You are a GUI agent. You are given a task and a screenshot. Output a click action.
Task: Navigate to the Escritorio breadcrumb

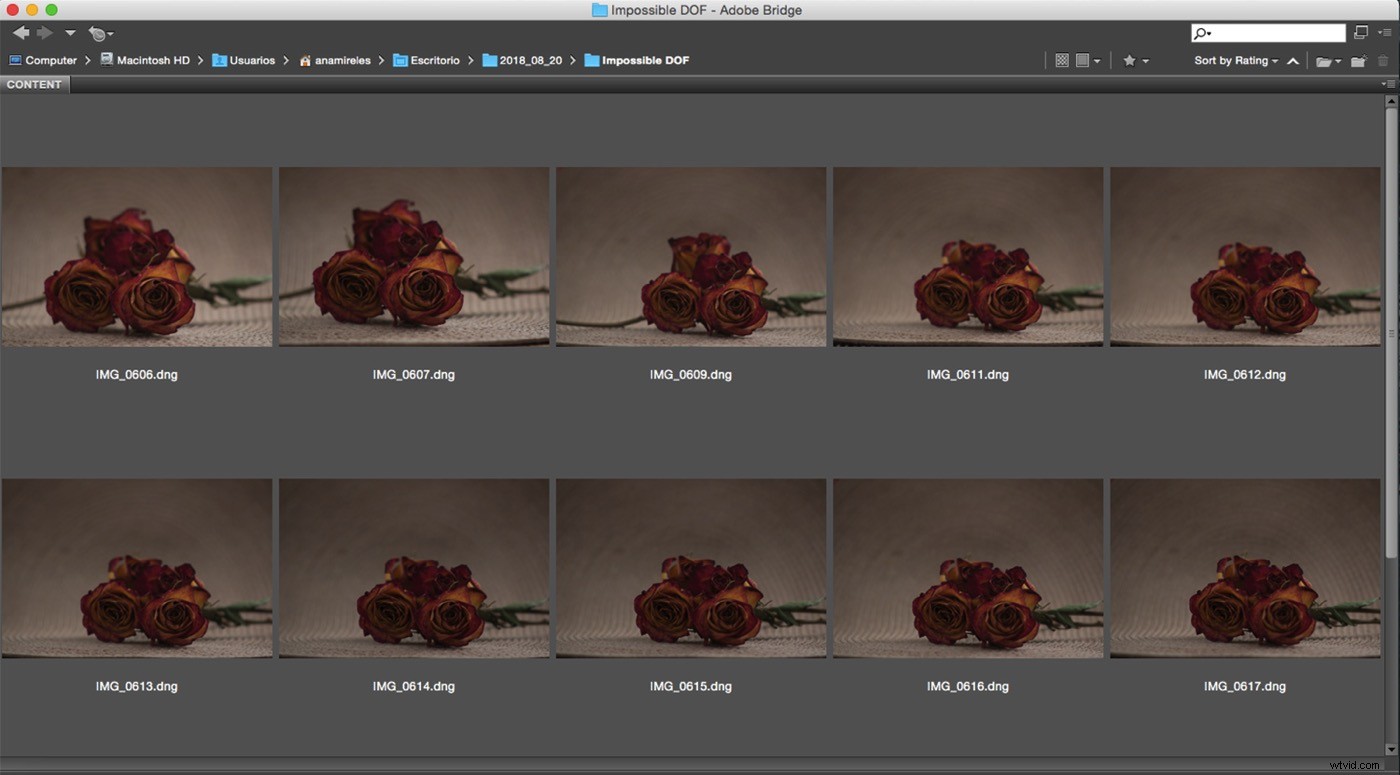433,60
